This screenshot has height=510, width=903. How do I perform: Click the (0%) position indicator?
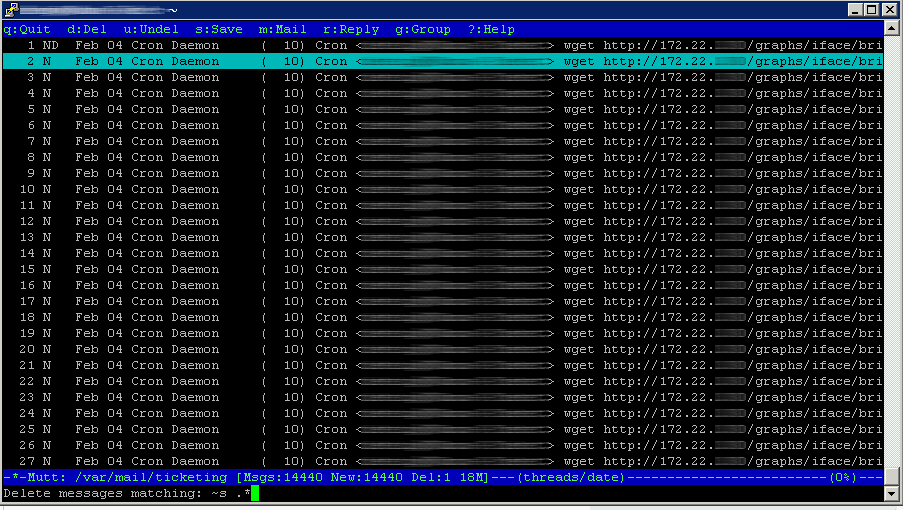(843, 477)
